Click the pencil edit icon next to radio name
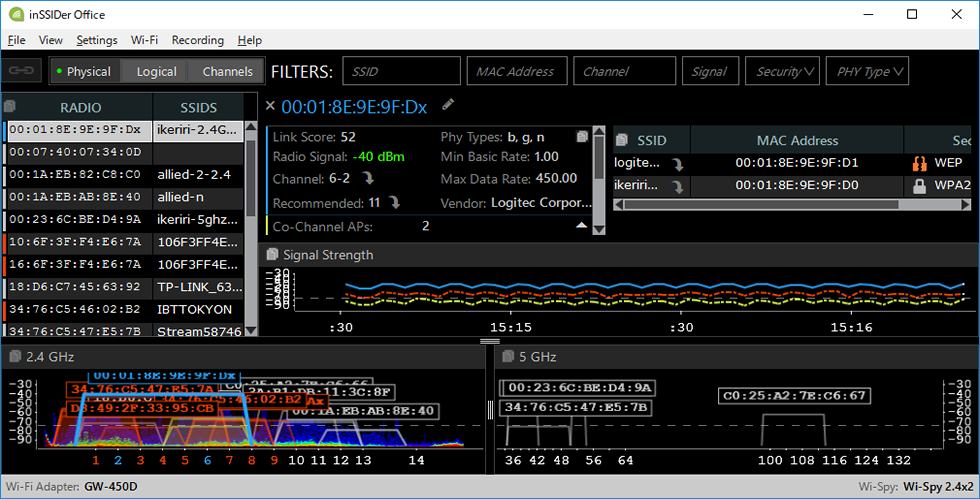The height and width of the screenshot is (499, 980). coord(448,104)
